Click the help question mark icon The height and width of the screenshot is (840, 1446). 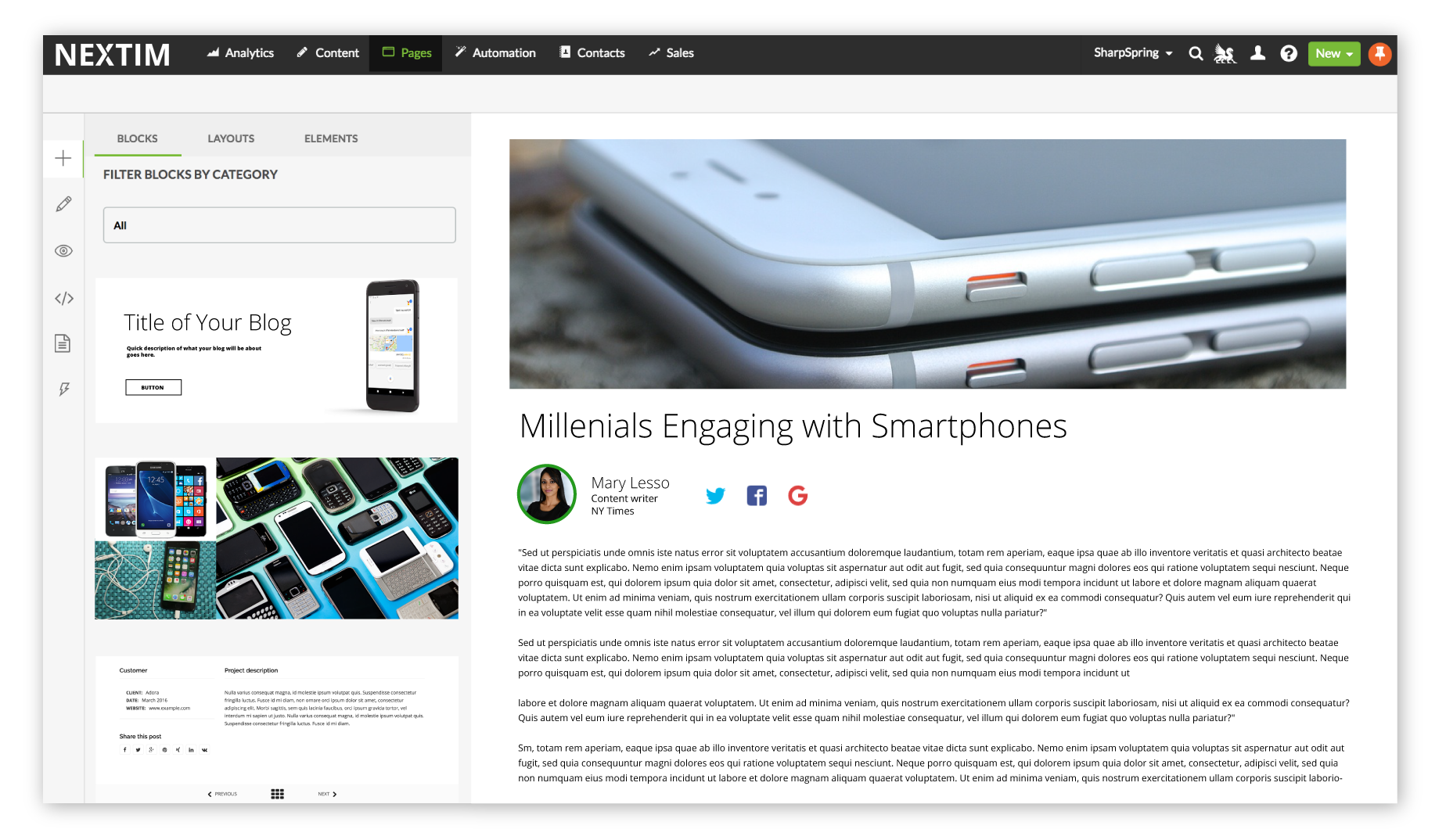1289,53
